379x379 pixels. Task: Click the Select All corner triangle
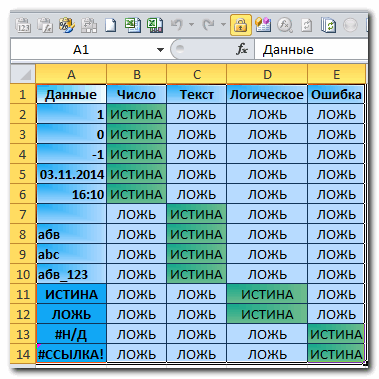23,74
